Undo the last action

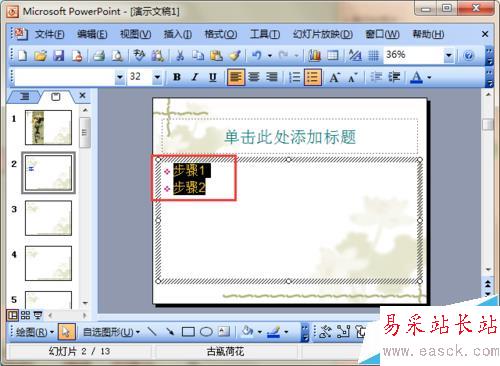pos(257,56)
